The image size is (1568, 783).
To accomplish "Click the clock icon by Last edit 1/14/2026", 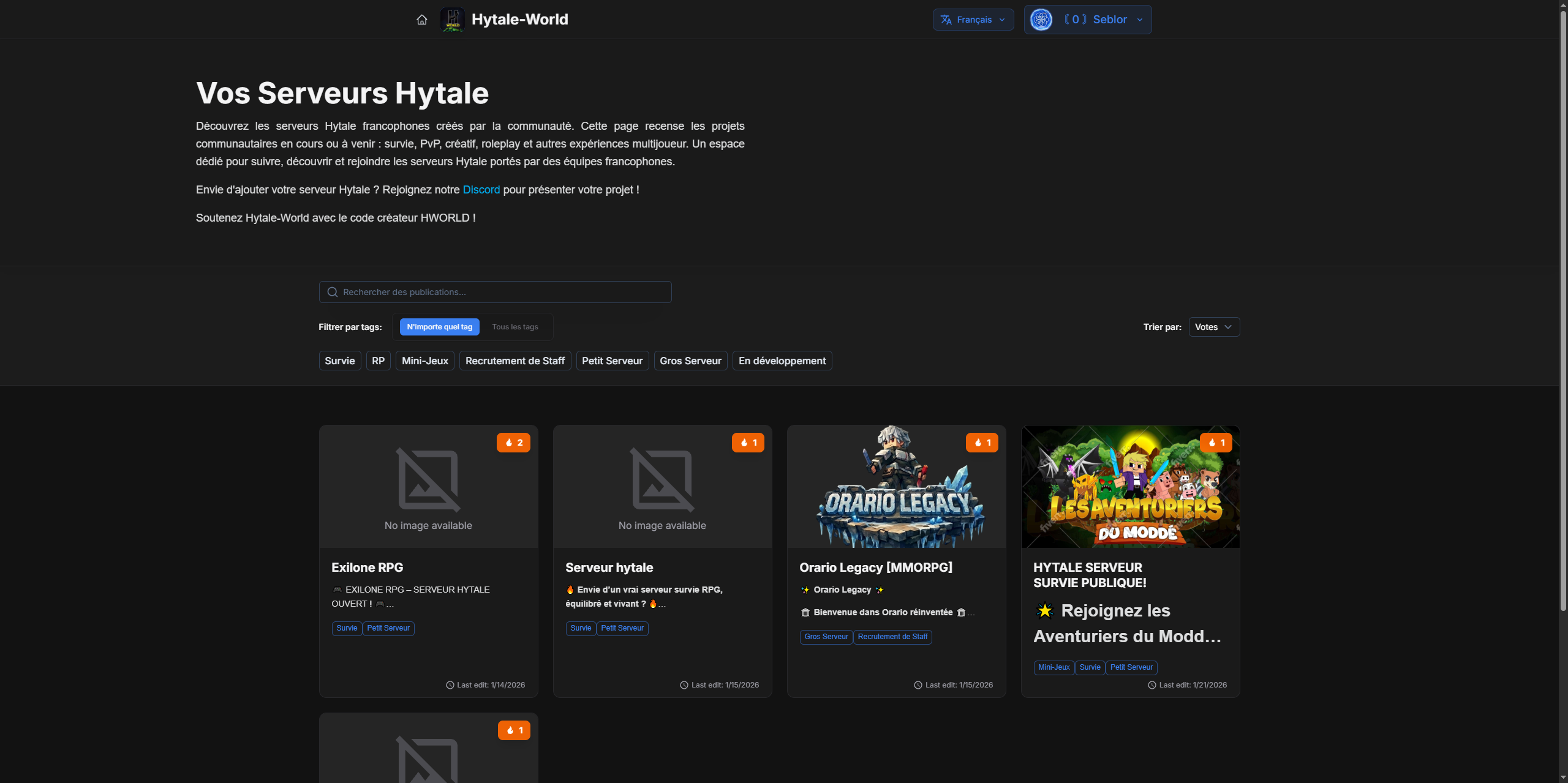I will coord(450,685).
